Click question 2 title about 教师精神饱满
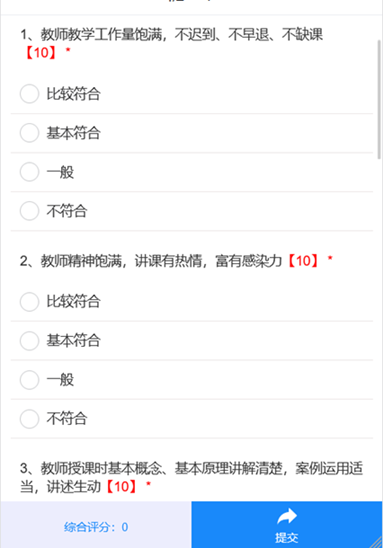 [151, 261]
